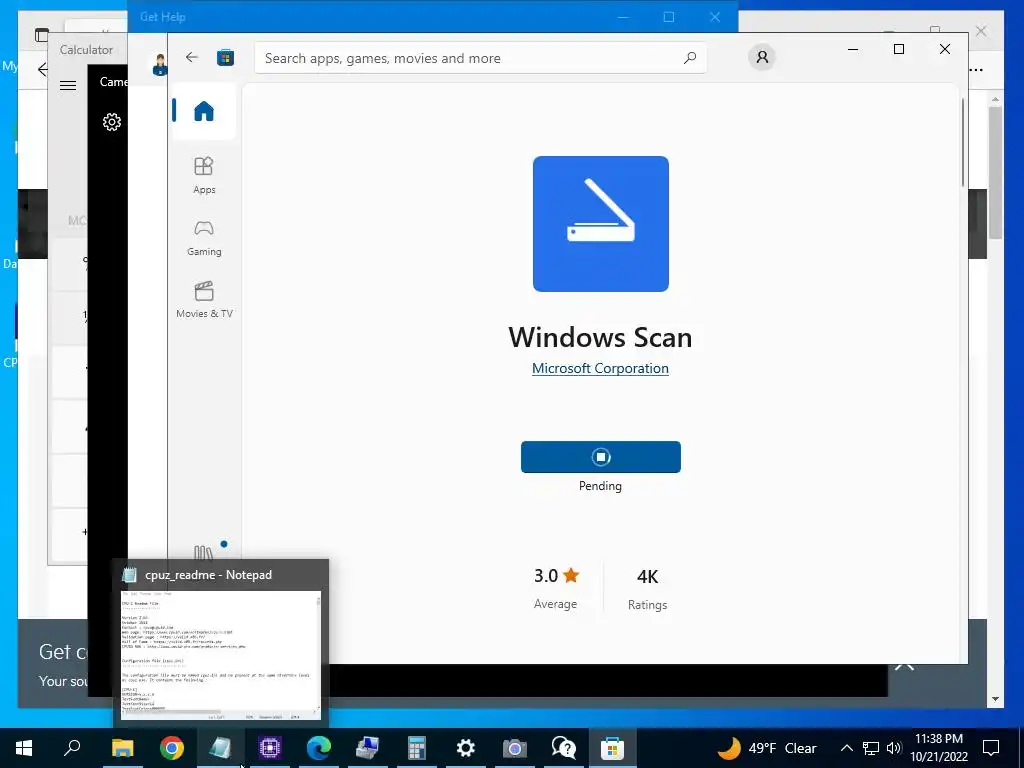Screen dimensions: 1024x768
Task: Open taskbar Search
Action: pyautogui.click(x=72, y=748)
